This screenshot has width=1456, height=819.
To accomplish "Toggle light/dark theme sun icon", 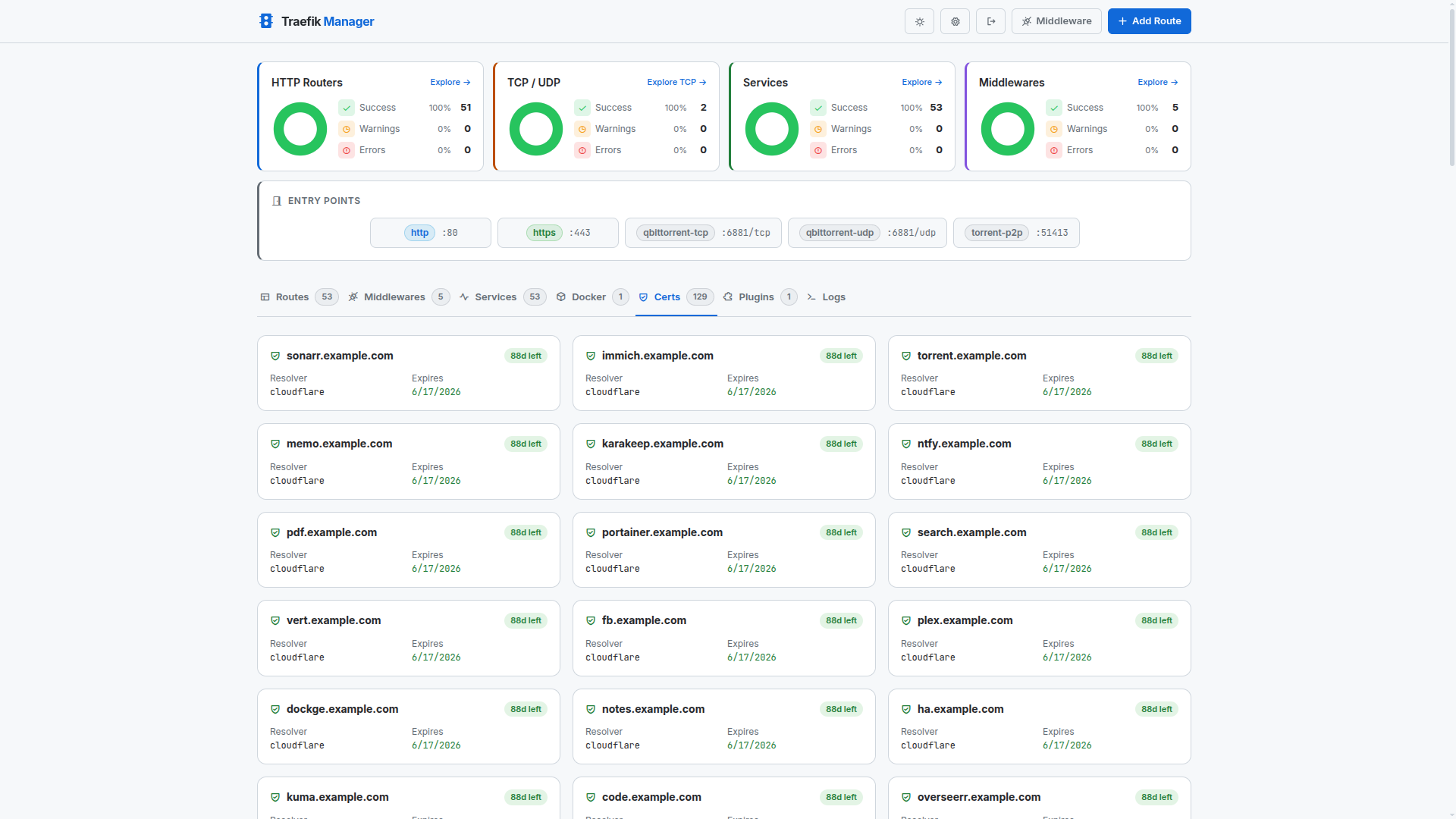I will tap(919, 21).
